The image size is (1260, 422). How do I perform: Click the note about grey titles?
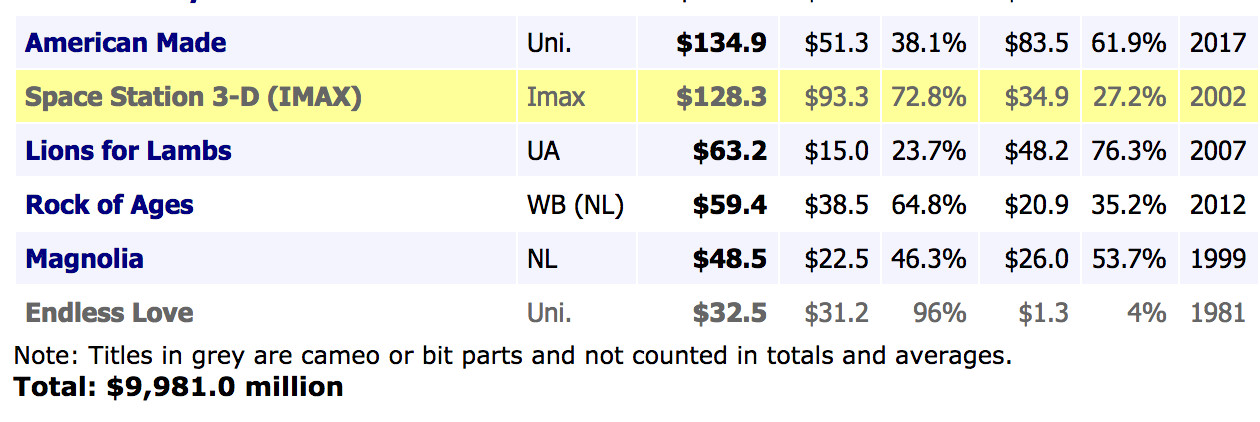(513, 354)
